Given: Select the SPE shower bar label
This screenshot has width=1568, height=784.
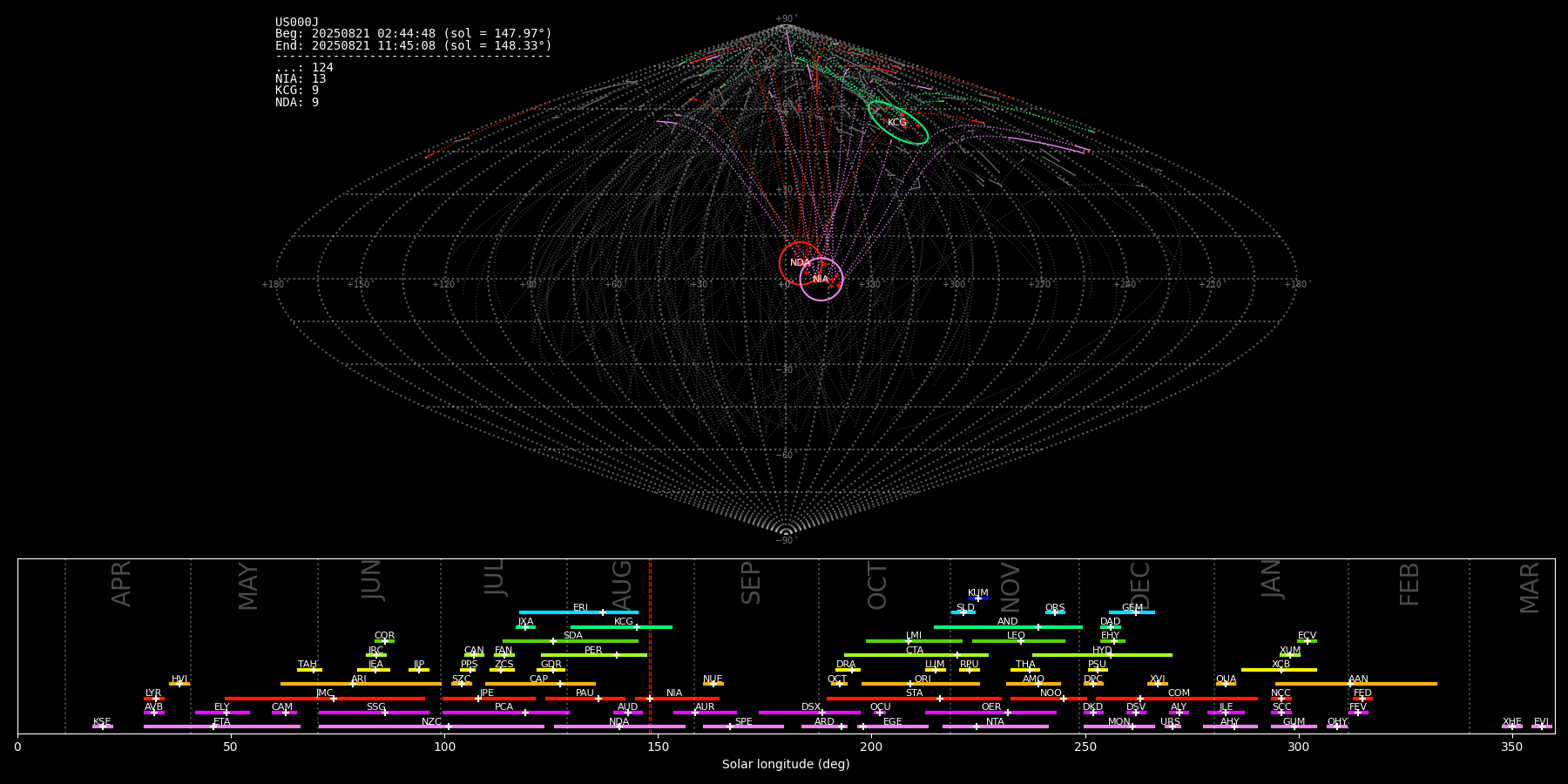Looking at the screenshot, I should (x=743, y=722).
